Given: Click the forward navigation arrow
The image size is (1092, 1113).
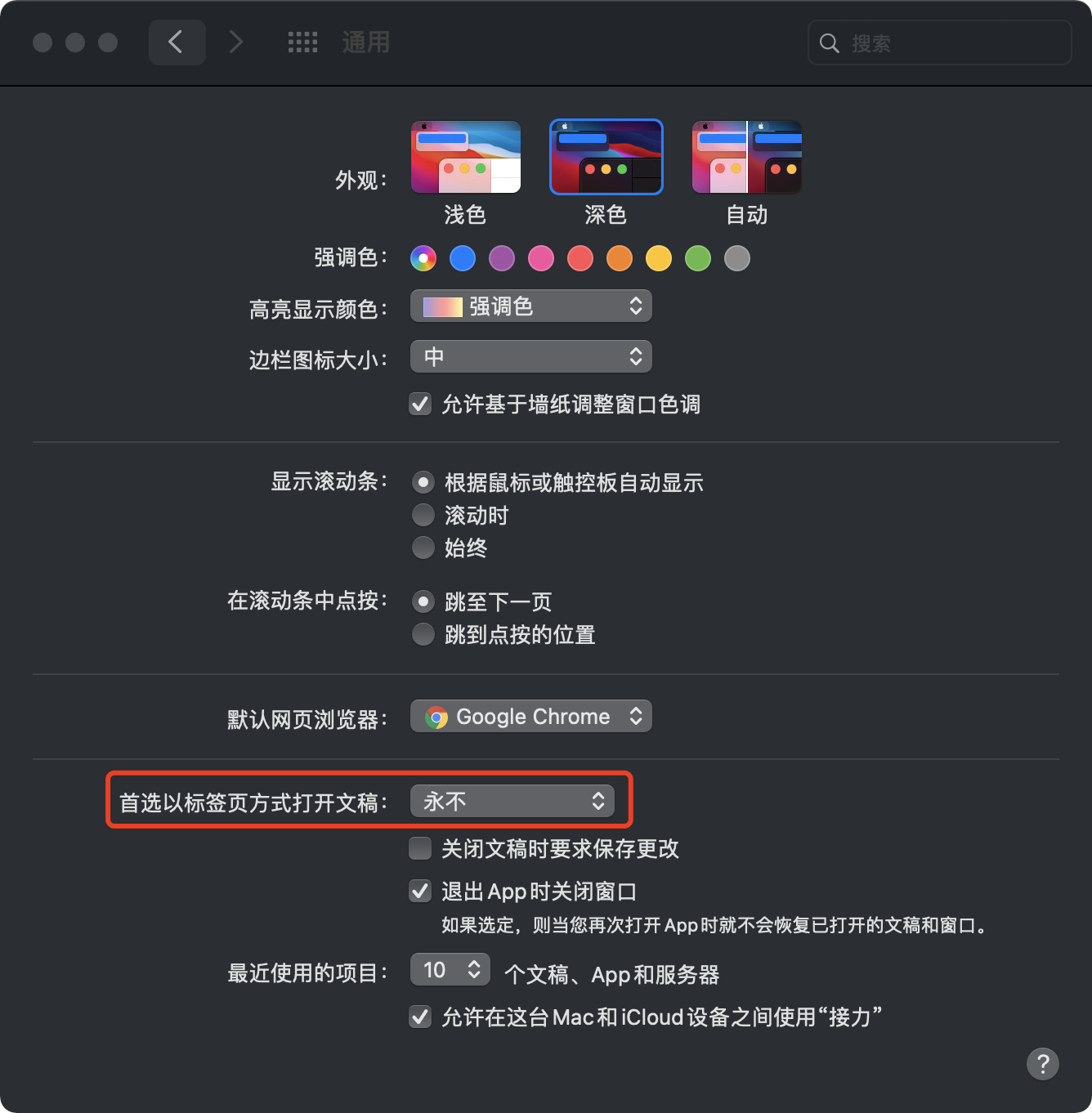Looking at the screenshot, I should (x=236, y=42).
